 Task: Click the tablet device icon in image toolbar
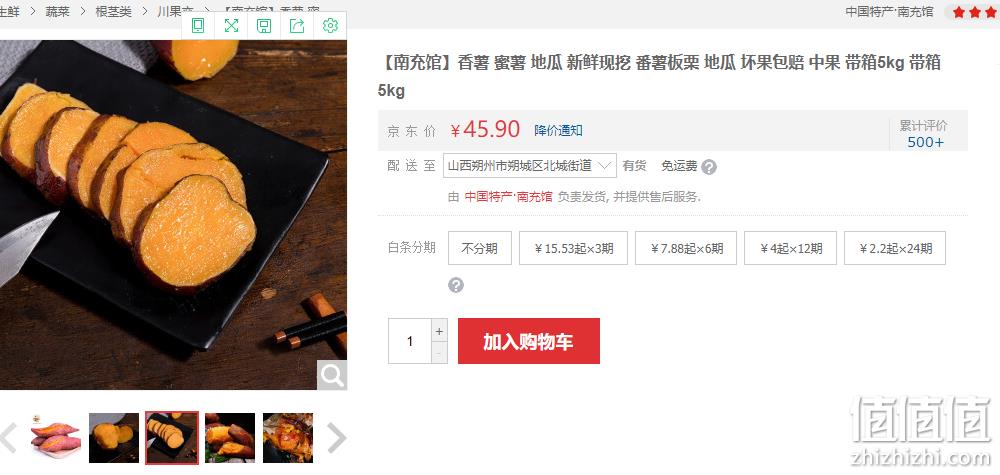click(198, 26)
